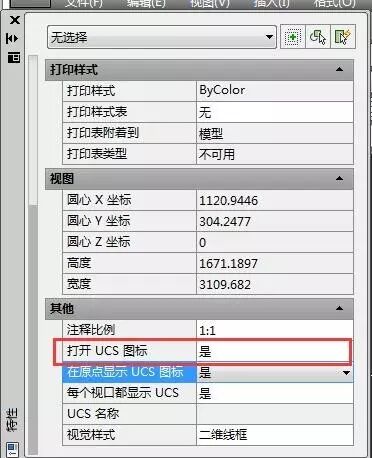372x458 pixels.
Task: Click the 打印样式表 value 无
Action: [x=275, y=112]
